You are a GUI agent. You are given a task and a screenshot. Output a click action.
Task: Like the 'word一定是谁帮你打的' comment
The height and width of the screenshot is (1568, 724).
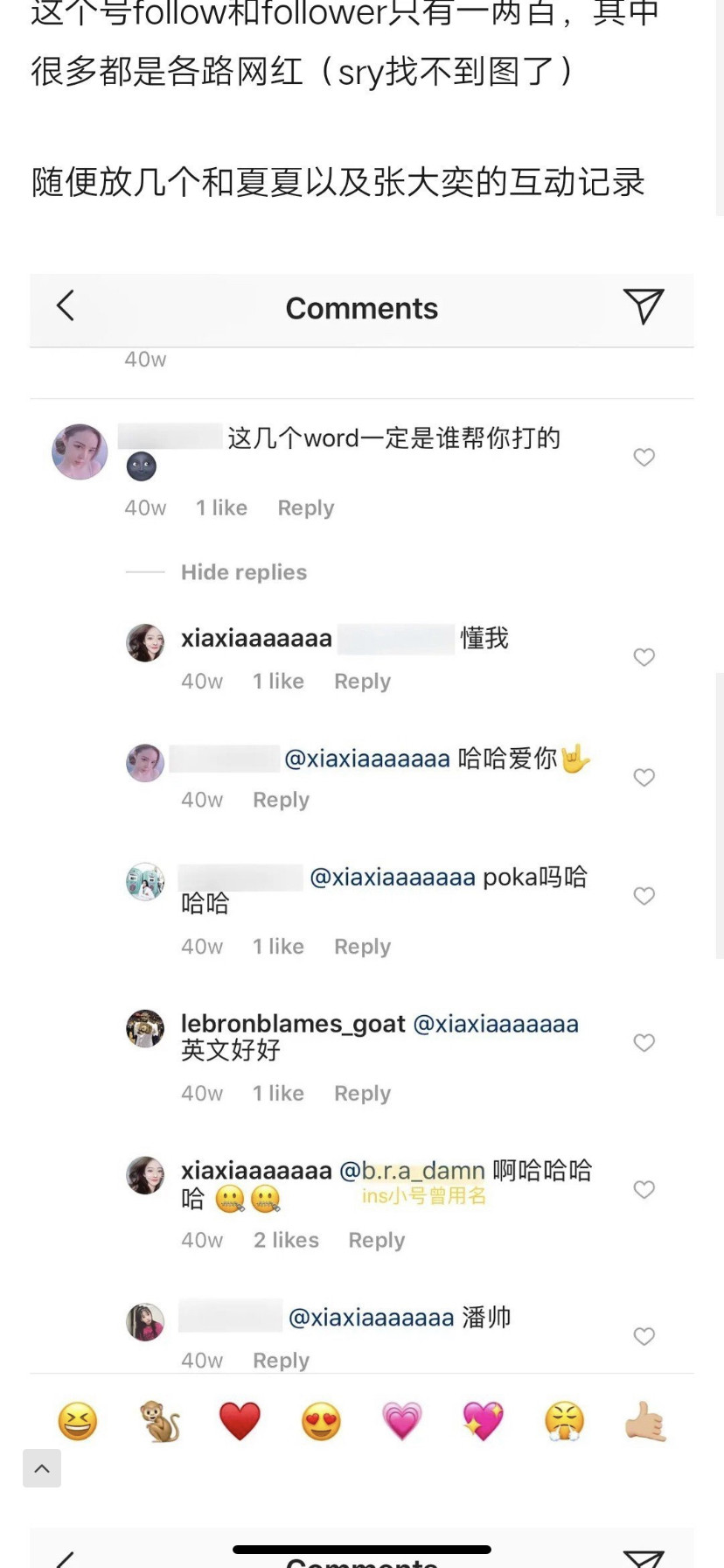644,458
